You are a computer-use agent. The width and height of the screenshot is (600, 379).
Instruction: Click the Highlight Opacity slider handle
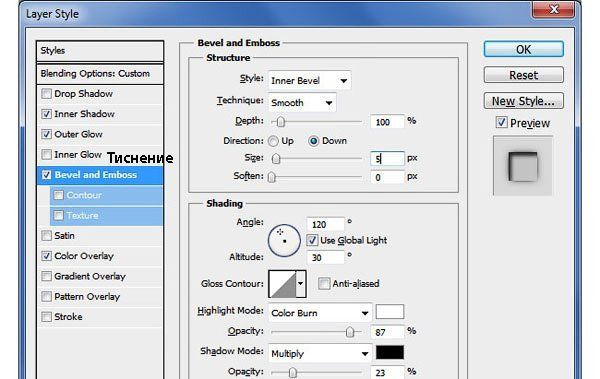click(x=350, y=332)
